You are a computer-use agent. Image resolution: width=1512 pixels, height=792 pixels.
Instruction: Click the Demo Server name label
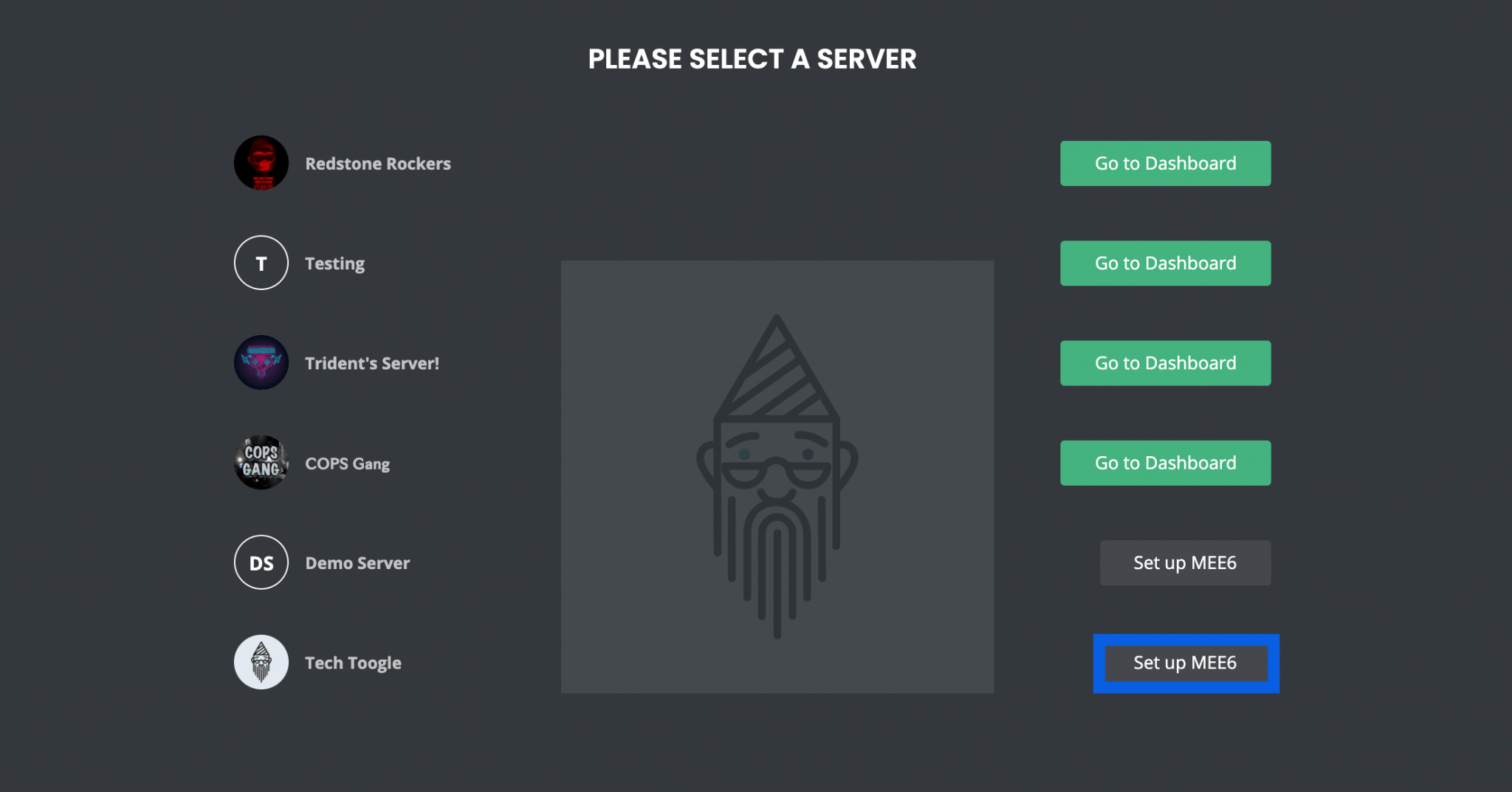pyautogui.click(x=357, y=563)
